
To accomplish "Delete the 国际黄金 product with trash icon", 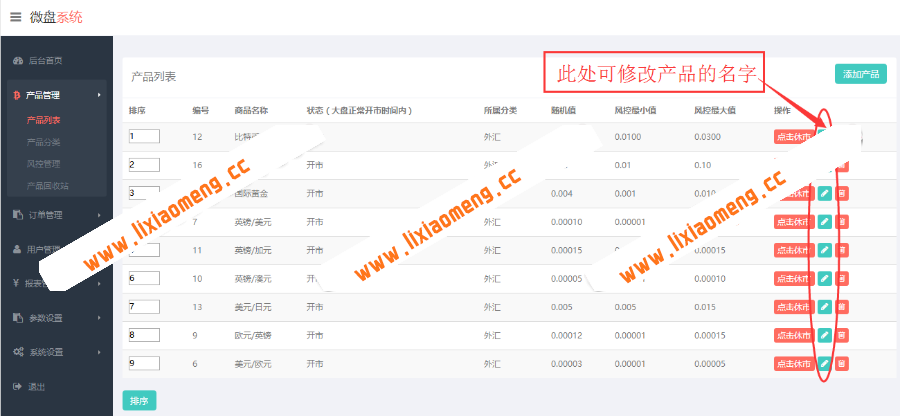I will point(841,193).
